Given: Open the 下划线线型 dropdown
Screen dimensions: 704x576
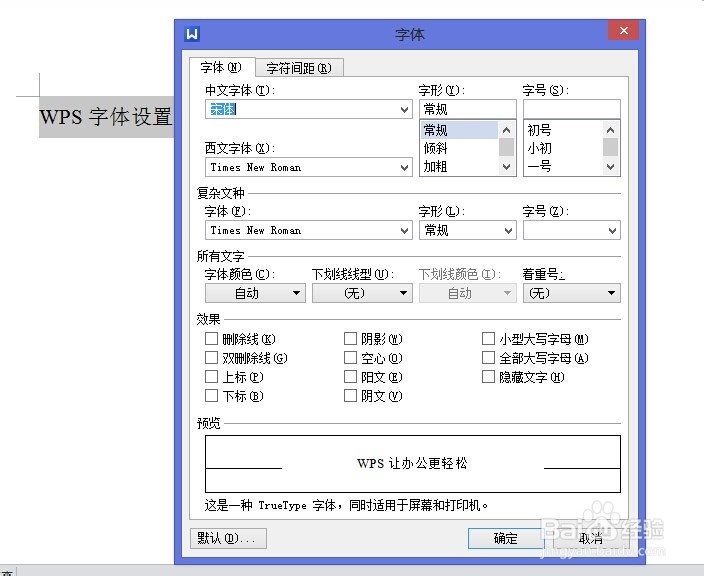Looking at the screenshot, I should (362, 293).
